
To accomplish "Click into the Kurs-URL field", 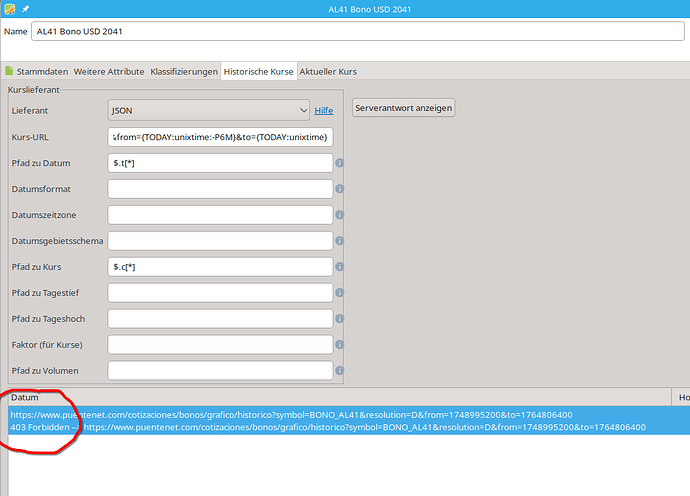I will [x=220, y=137].
